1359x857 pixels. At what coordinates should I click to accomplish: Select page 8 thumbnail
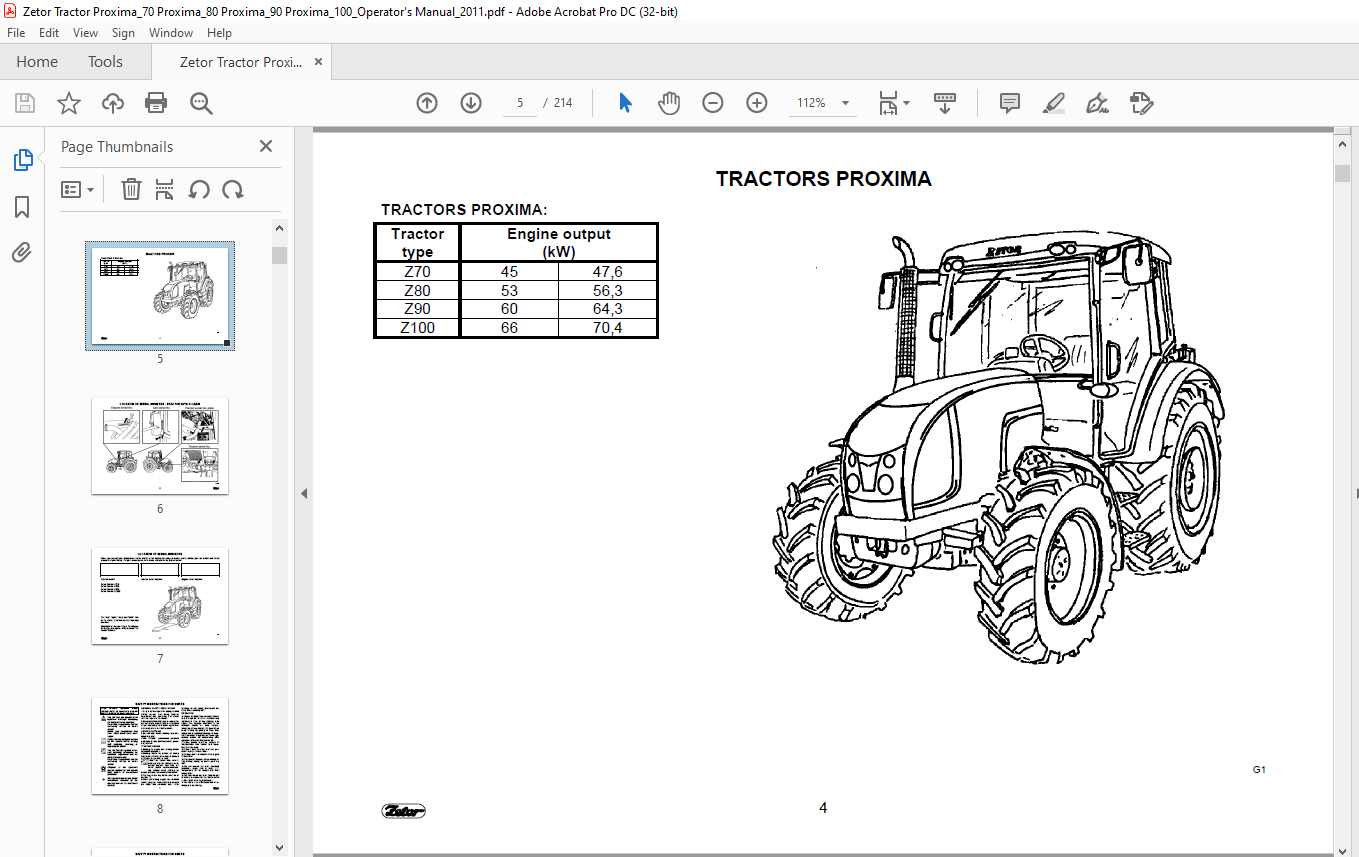[x=160, y=746]
